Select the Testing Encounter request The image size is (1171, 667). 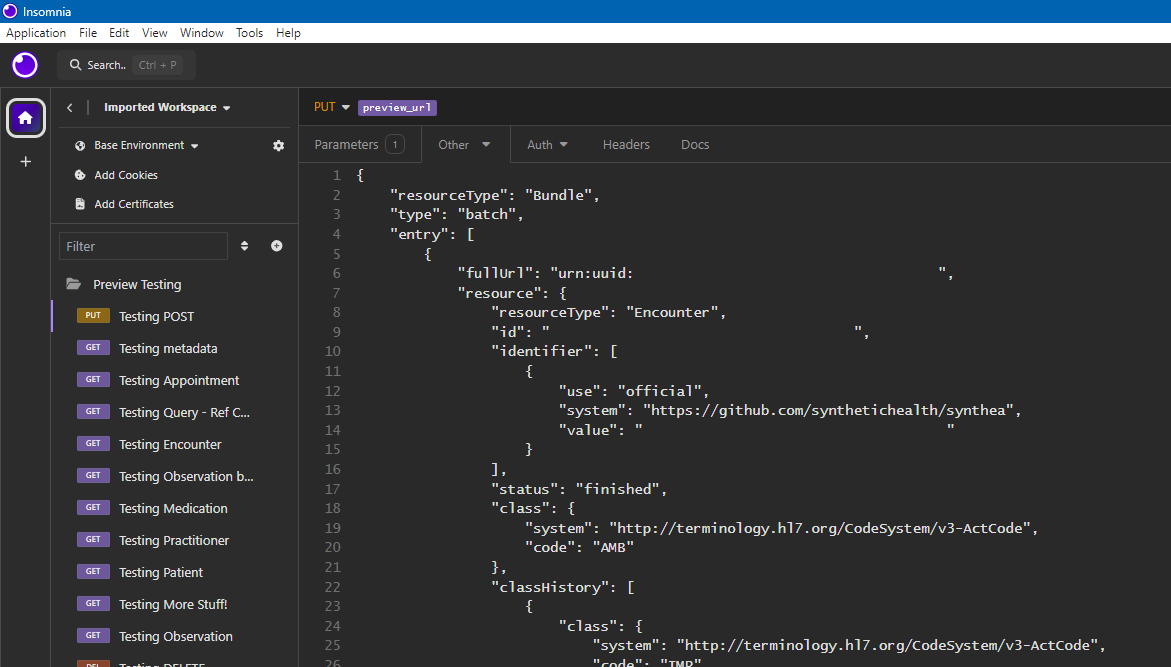click(x=170, y=444)
